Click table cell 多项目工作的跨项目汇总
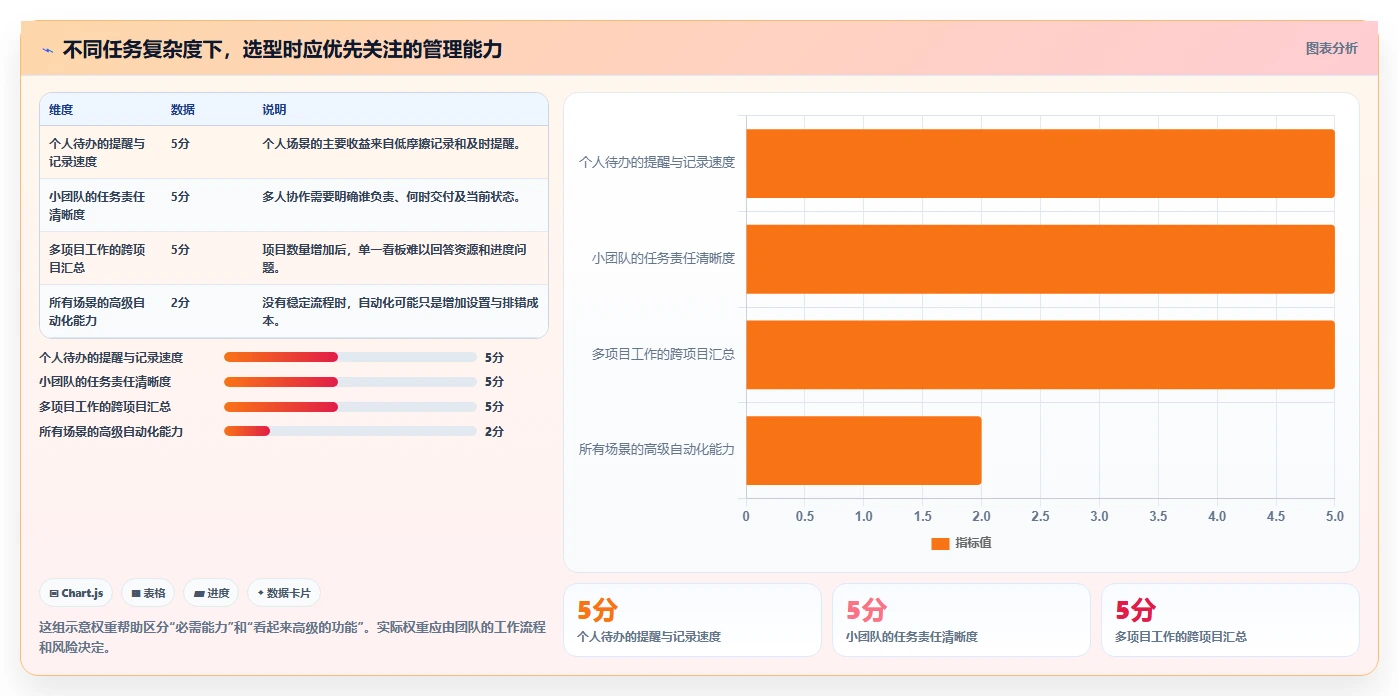Viewport: 1399px width, 696px height. click(x=97, y=258)
